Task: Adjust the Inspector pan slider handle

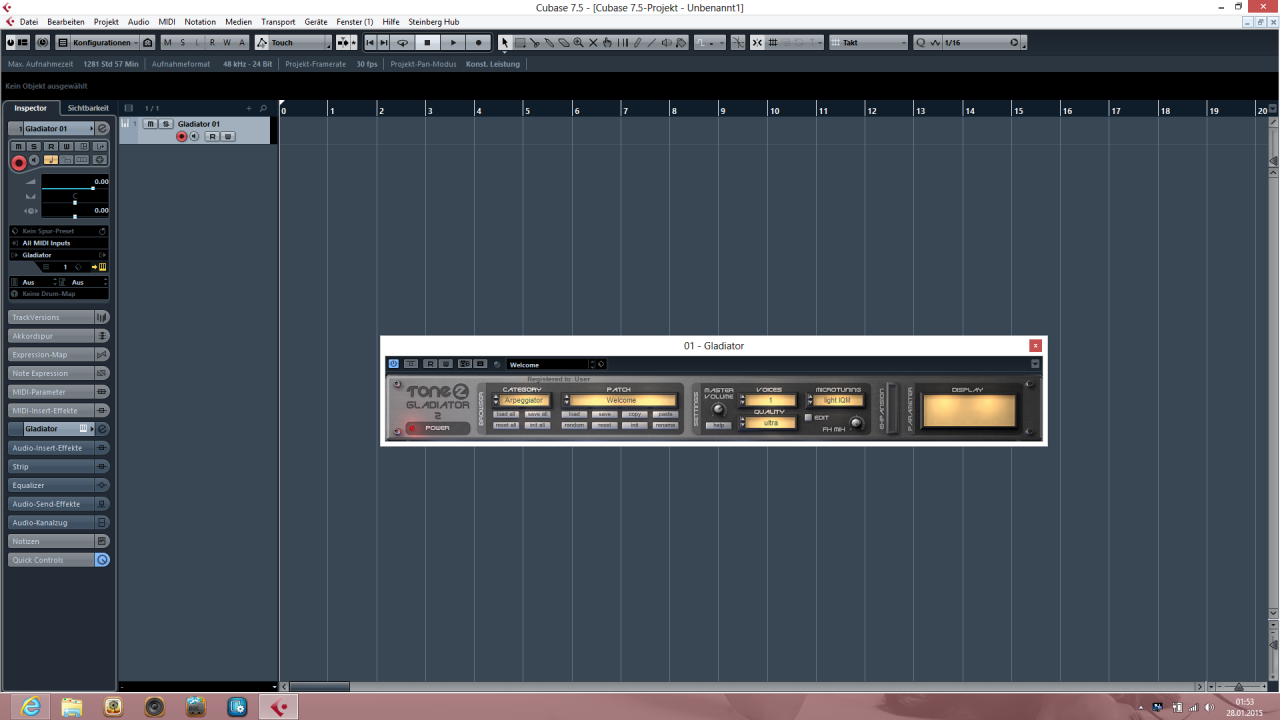Action: (x=75, y=202)
